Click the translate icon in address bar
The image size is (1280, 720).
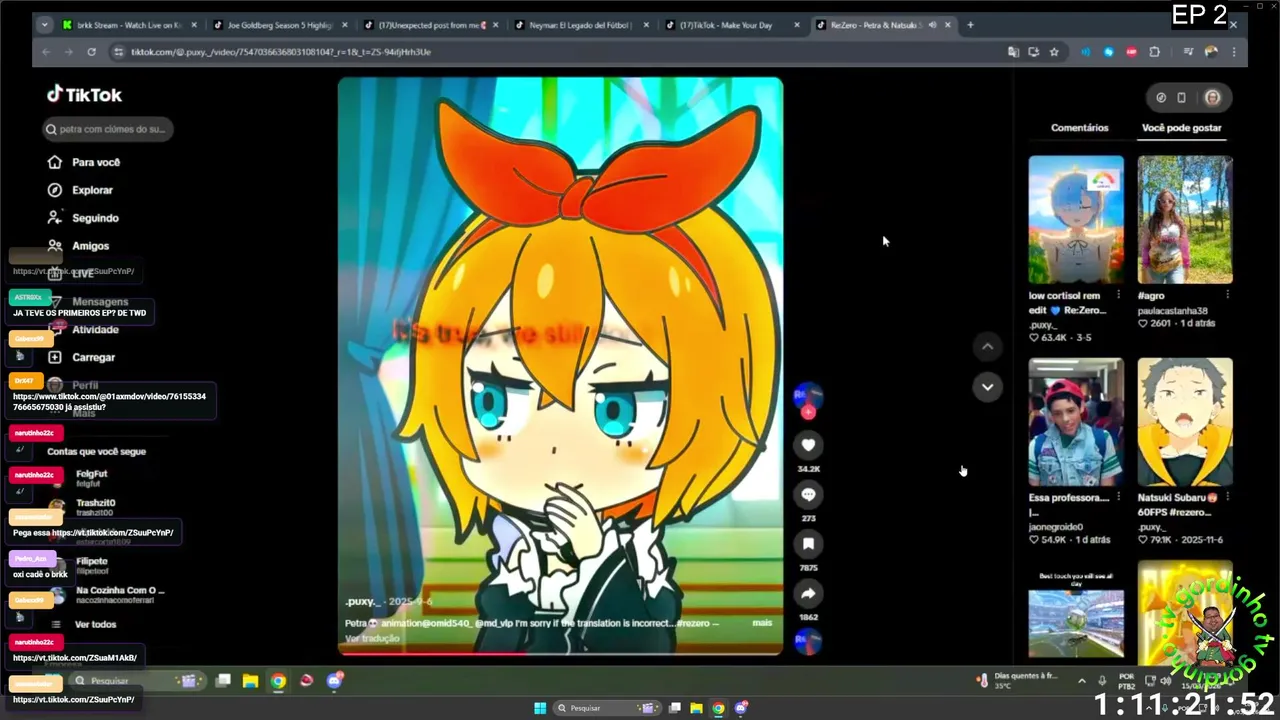point(1013,52)
